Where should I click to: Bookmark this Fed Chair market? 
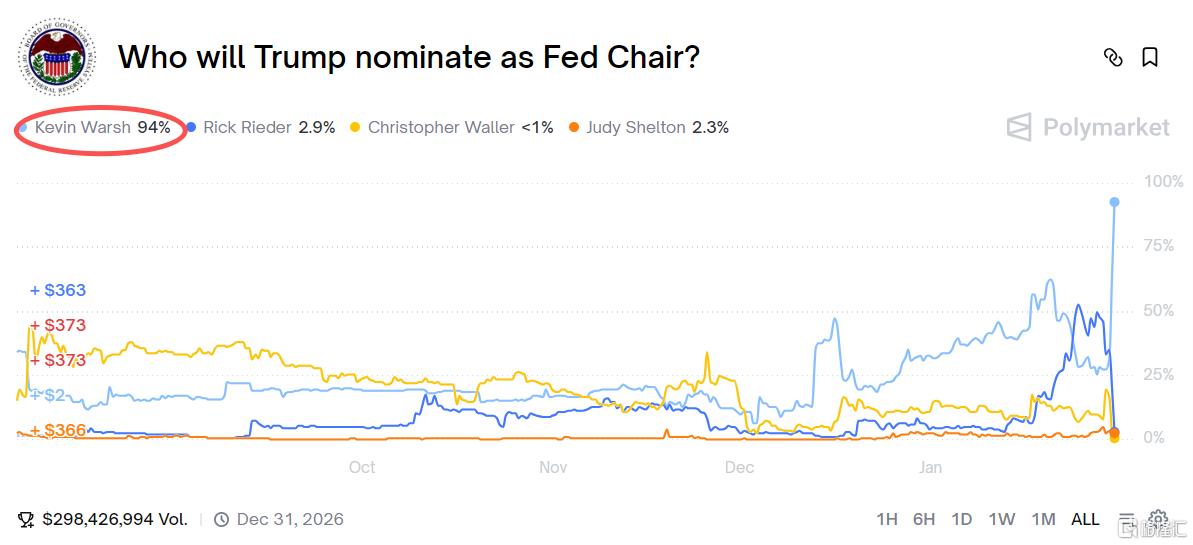pyautogui.click(x=1150, y=58)
